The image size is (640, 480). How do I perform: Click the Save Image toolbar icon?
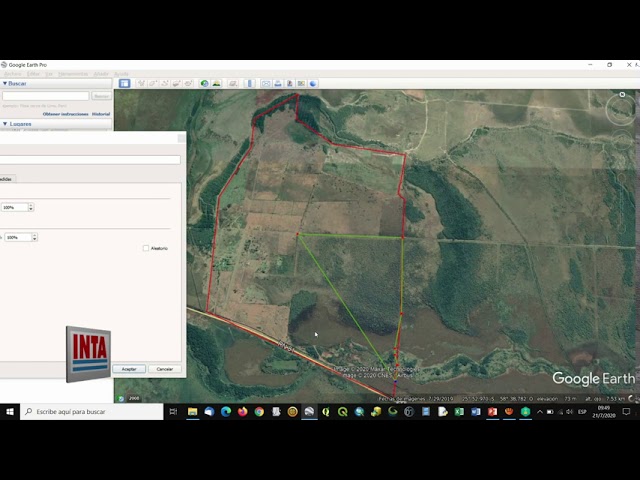[289, 84]
